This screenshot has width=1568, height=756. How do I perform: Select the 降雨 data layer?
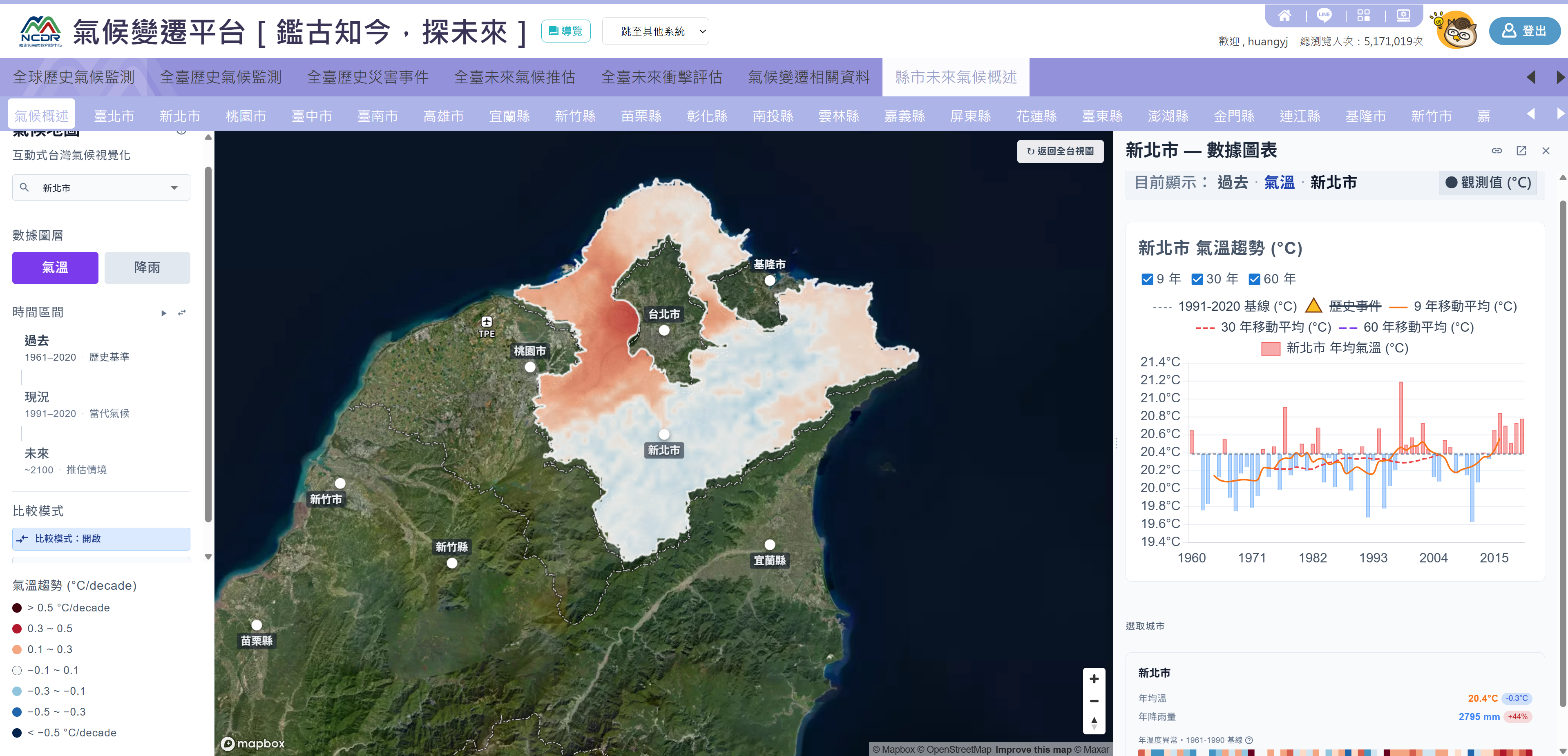[147, 268]
